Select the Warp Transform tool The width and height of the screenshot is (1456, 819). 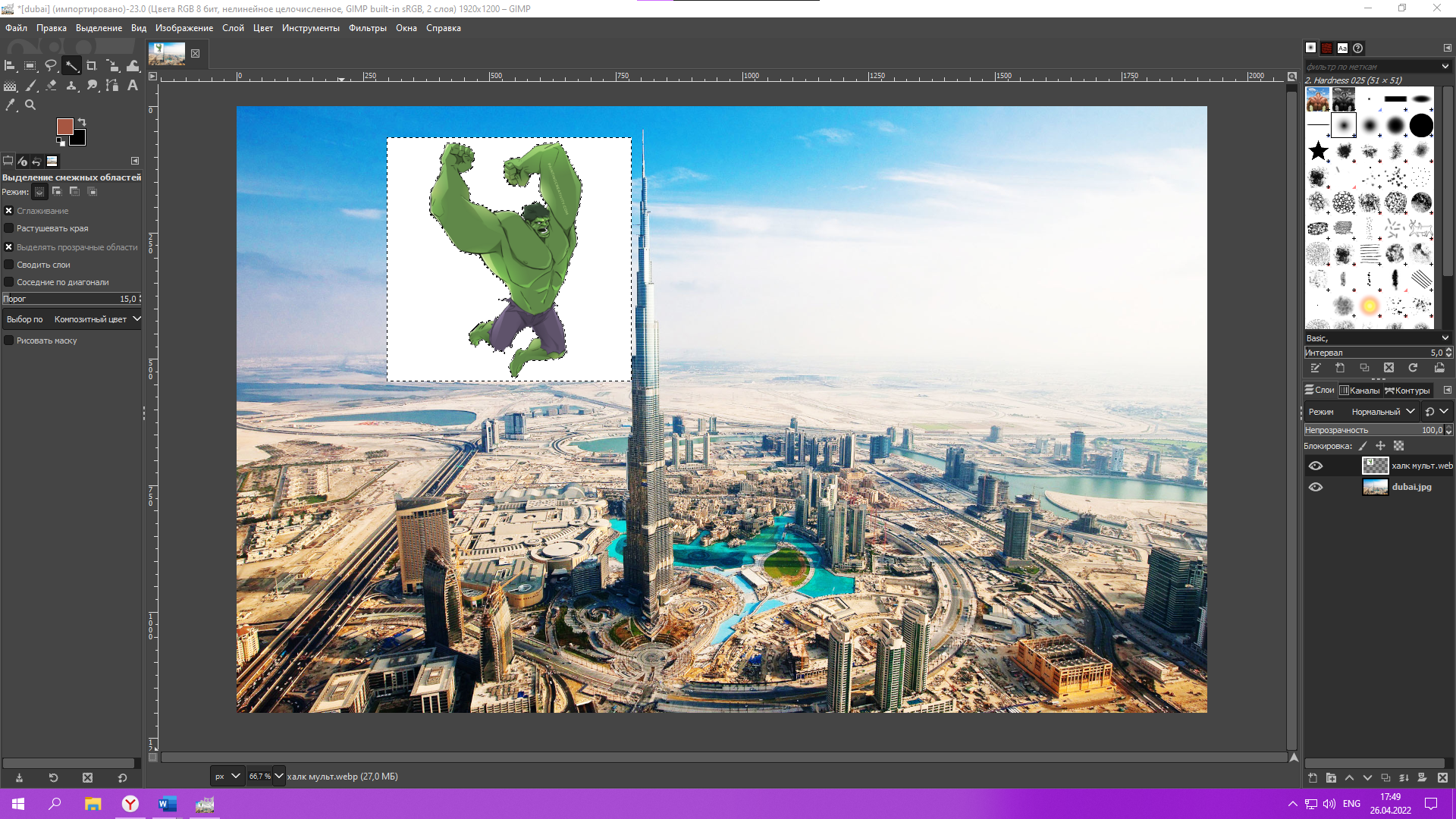(x=133, y=66)
